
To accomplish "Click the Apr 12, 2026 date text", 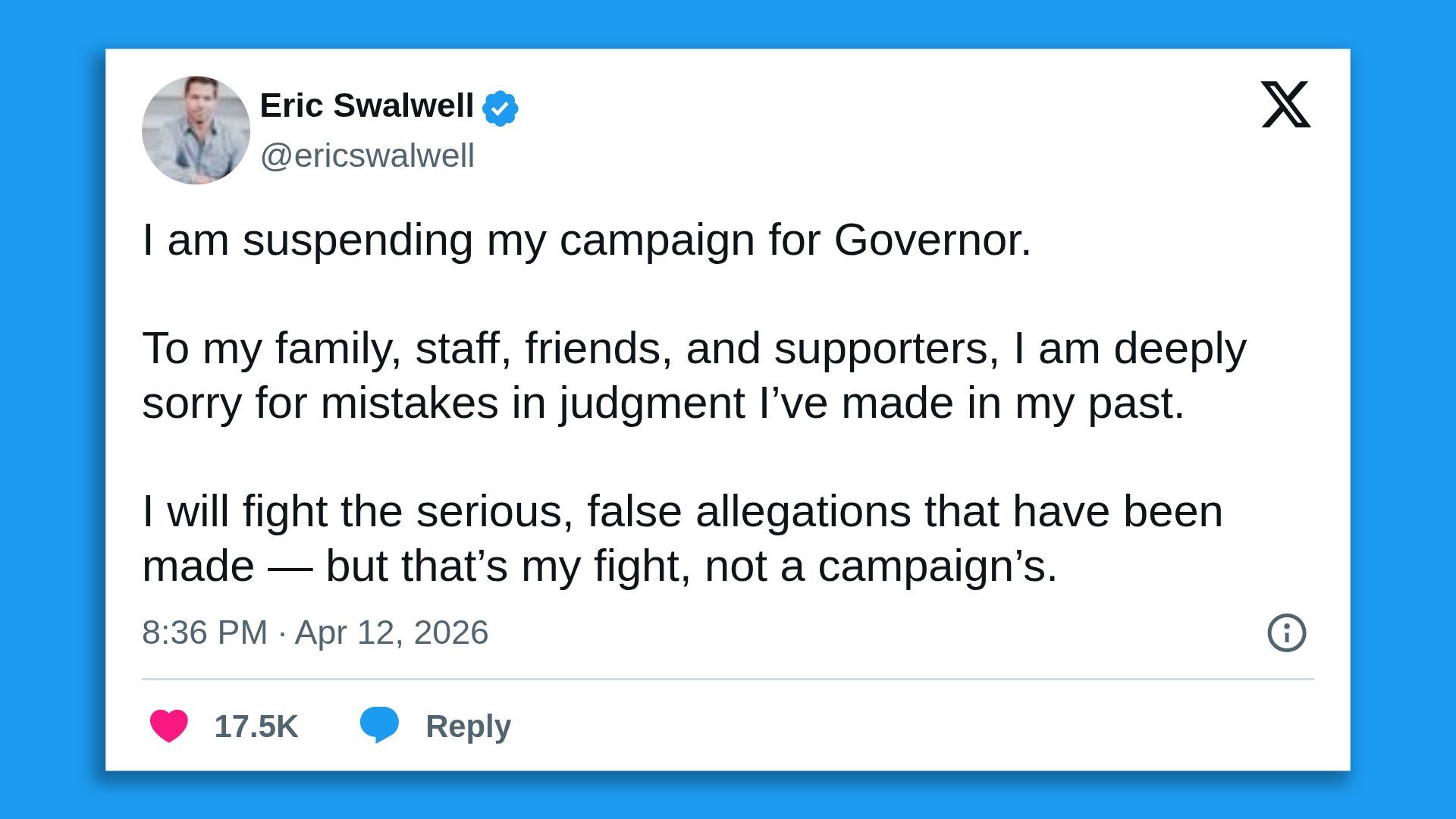I will [391, 632].
